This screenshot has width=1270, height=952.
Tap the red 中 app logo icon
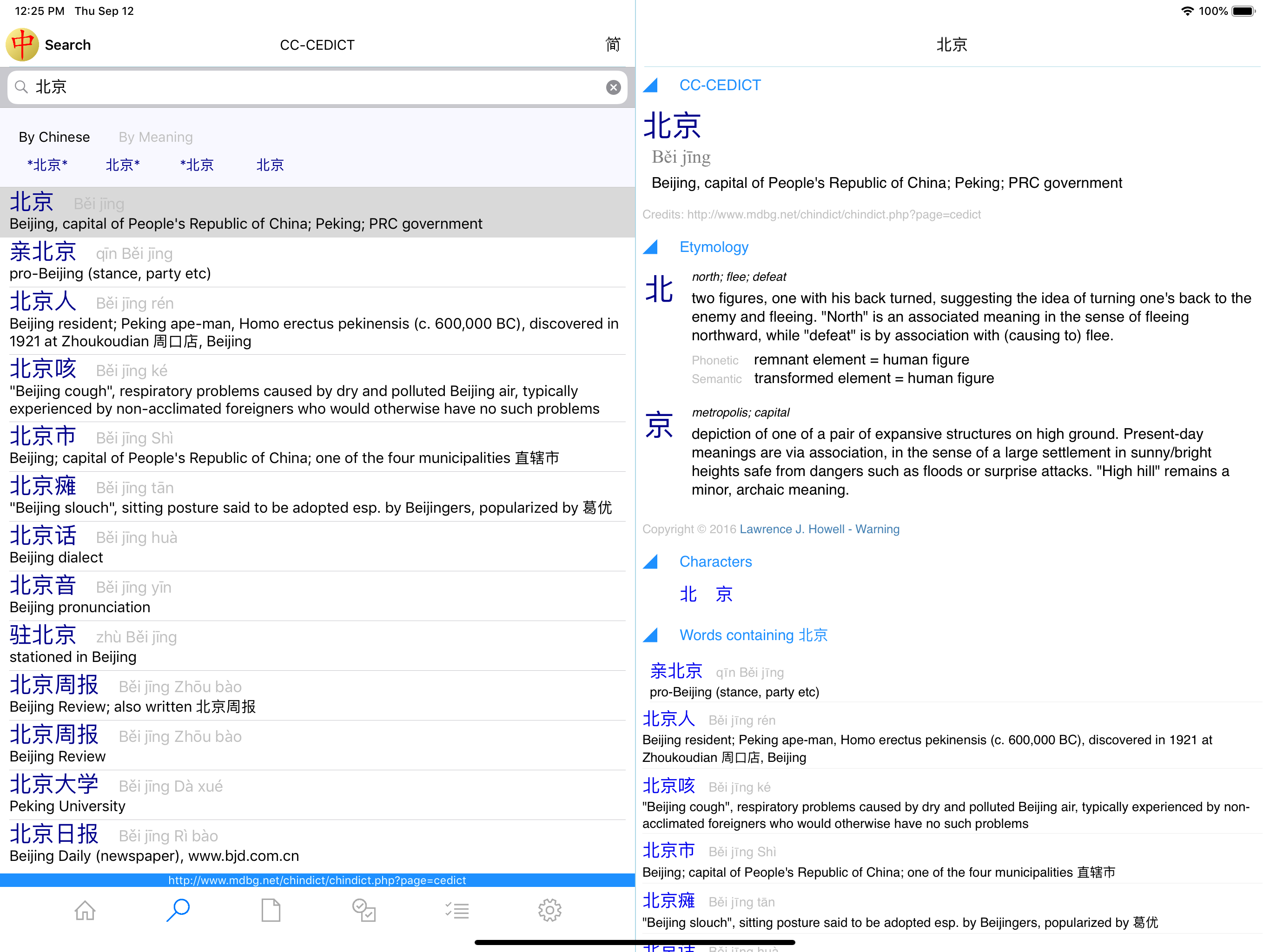22,45
